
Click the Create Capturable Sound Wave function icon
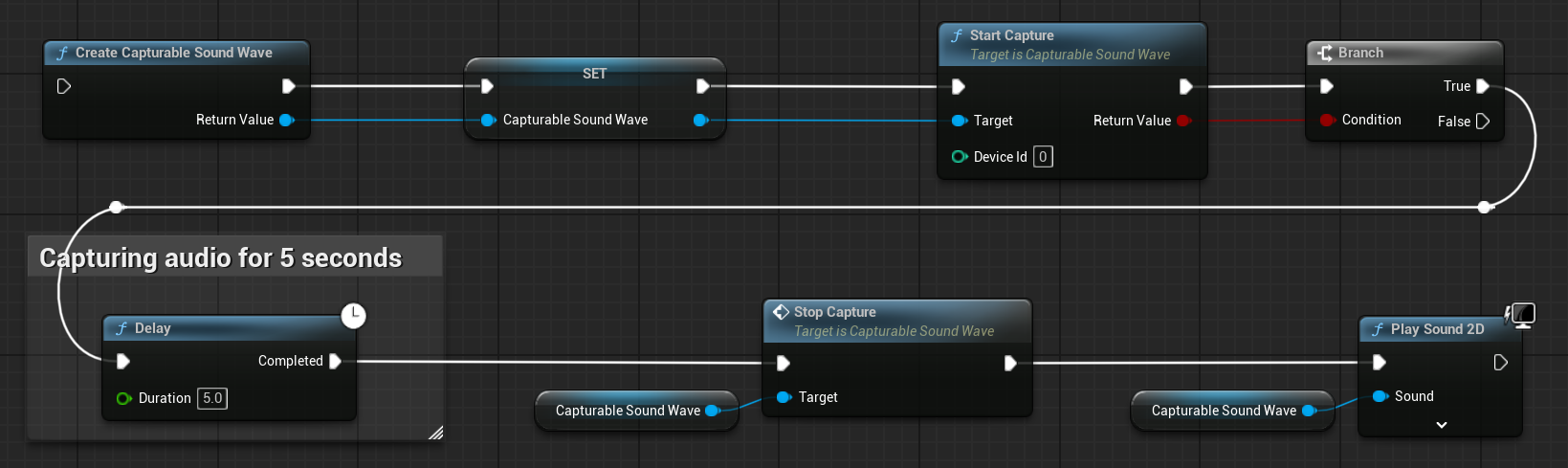[62, 54]
